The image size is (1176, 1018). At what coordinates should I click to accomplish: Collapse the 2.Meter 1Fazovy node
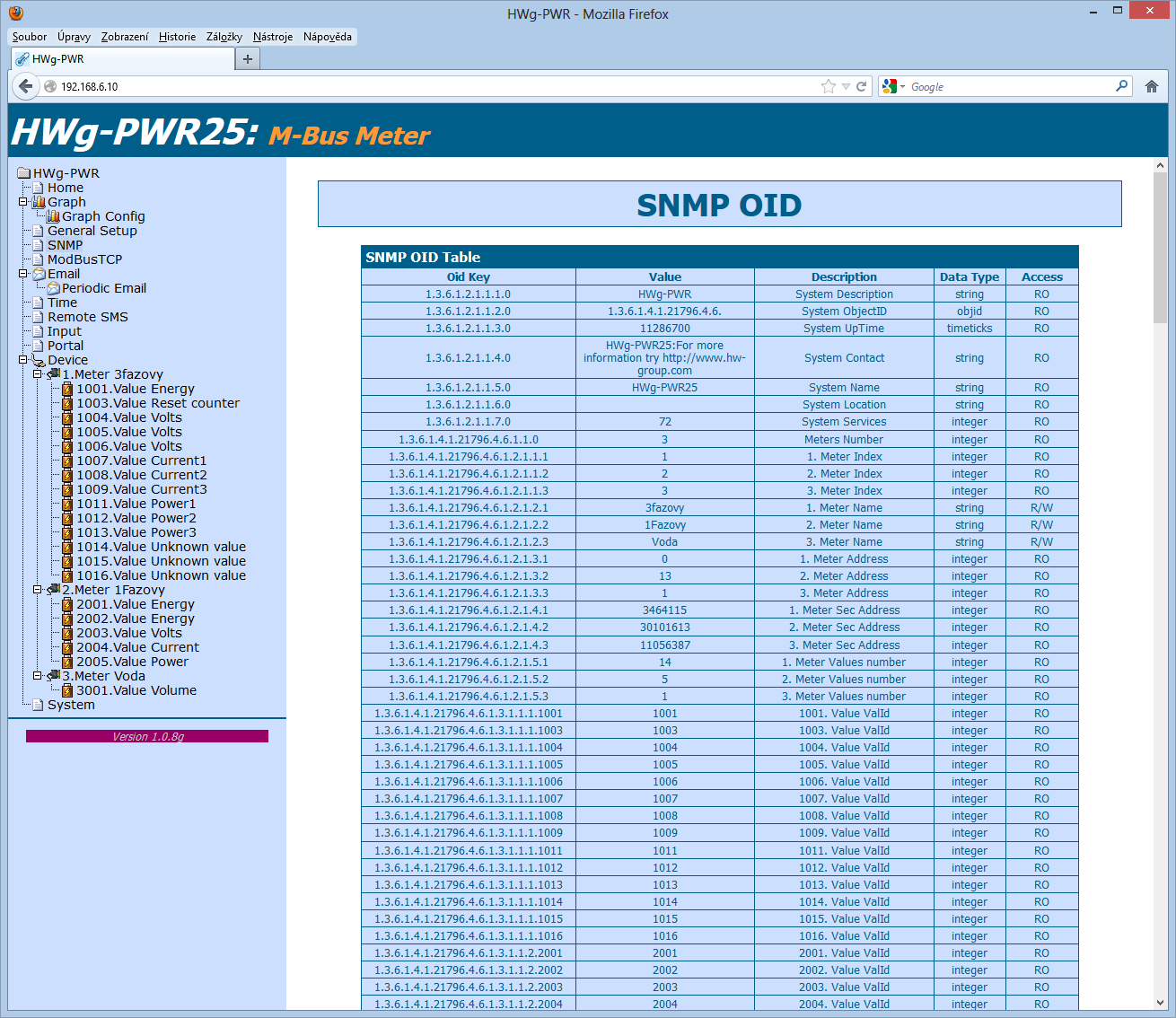[x=38, y=590]
